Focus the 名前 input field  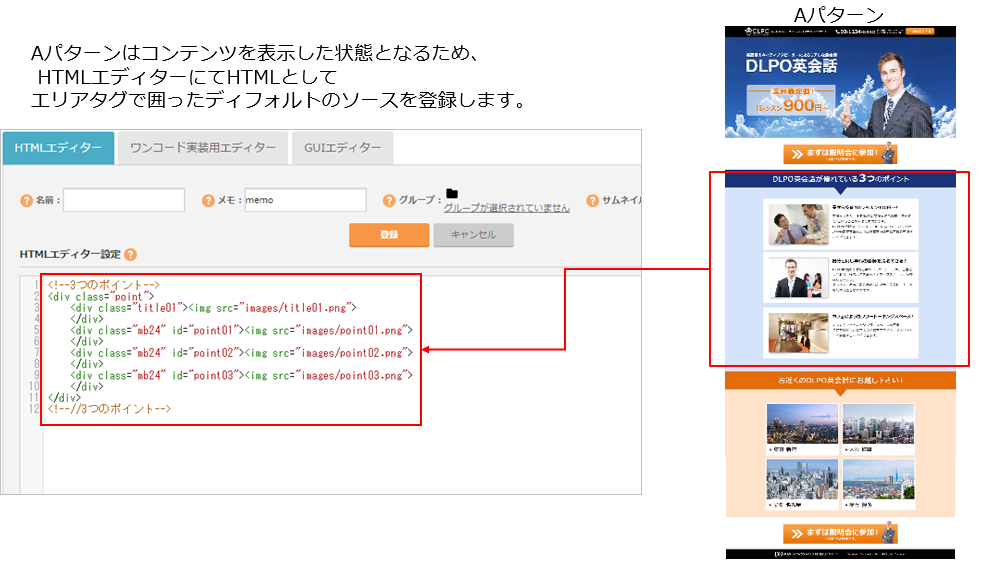[x=124, y=200]
